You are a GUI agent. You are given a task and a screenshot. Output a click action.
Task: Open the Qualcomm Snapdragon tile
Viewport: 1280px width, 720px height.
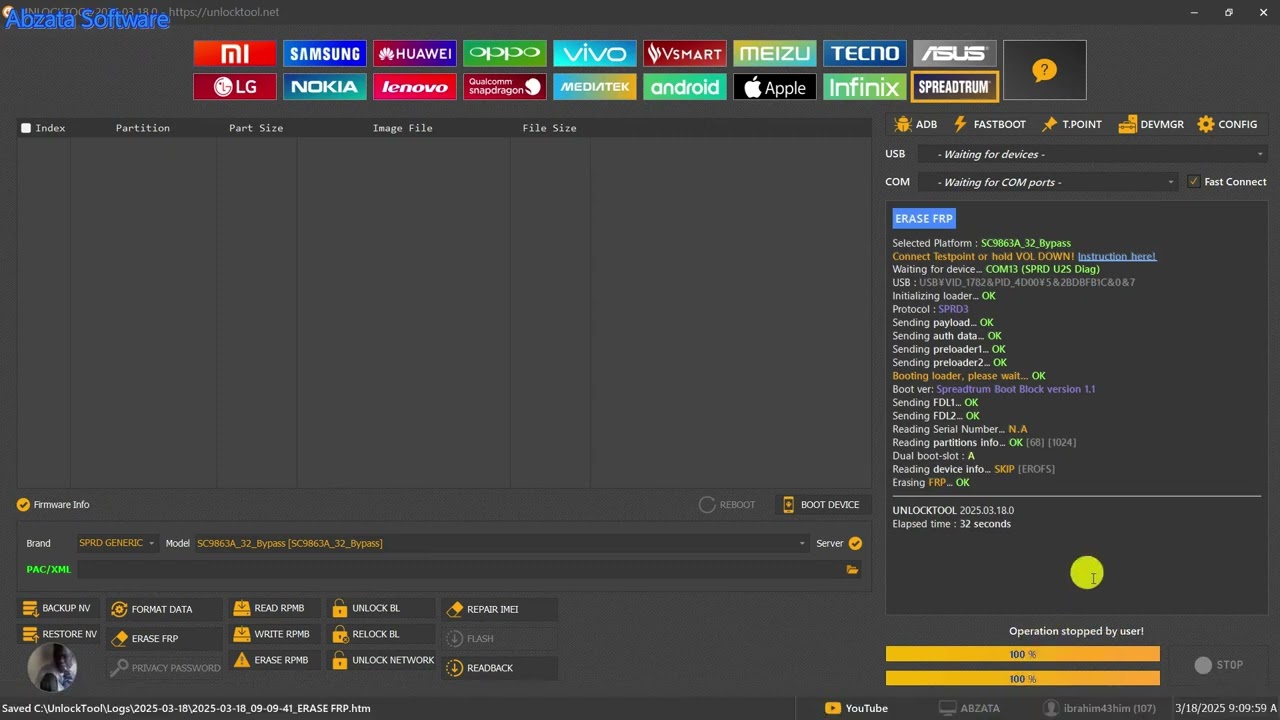[505, 87]
